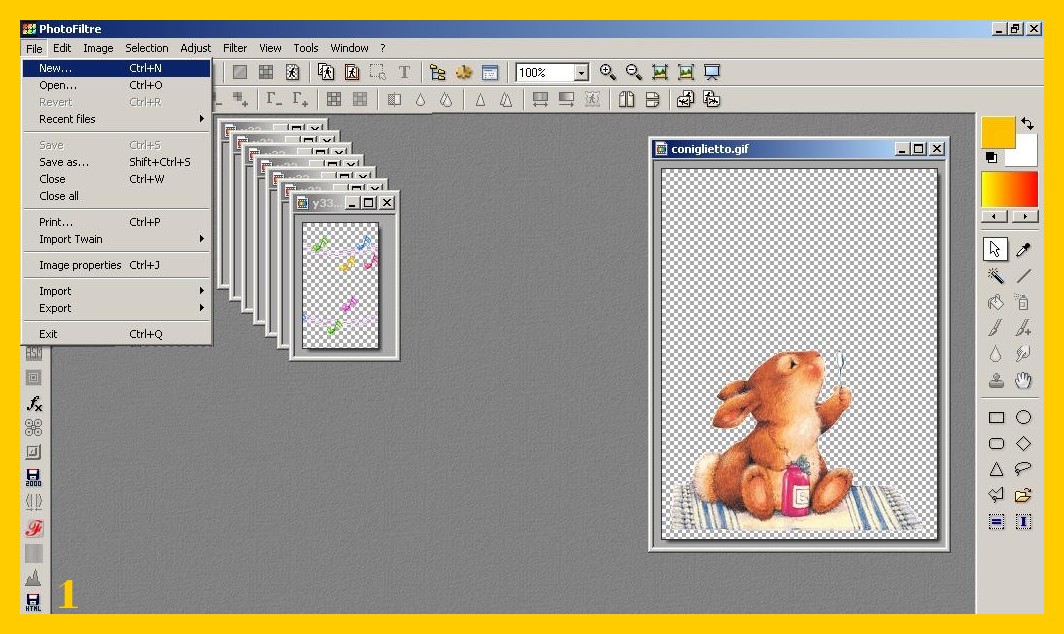This screenshot has width=1064, height=634.
Task: Activate the arrow selection tool
Action: [x=996, y=250]
